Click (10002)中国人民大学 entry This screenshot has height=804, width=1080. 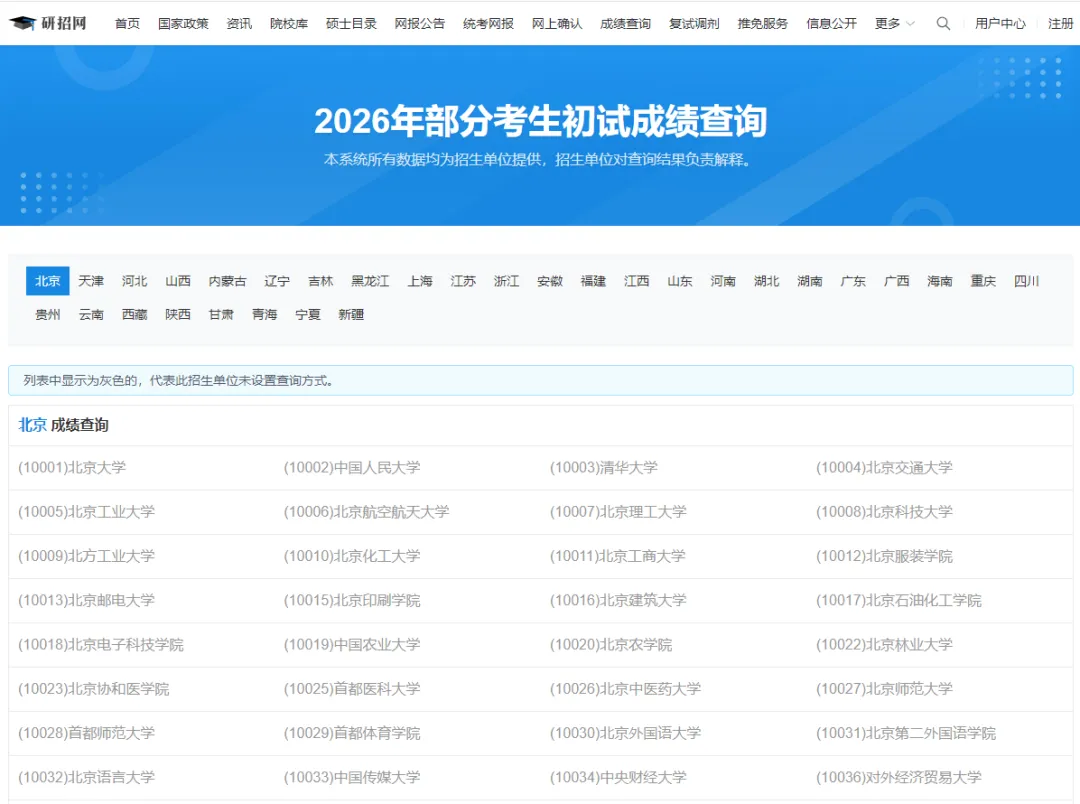352,467
